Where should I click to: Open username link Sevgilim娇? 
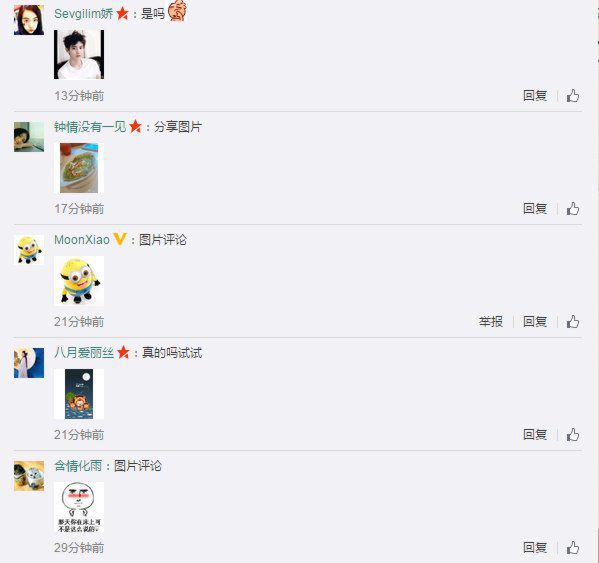pos(84,14)
